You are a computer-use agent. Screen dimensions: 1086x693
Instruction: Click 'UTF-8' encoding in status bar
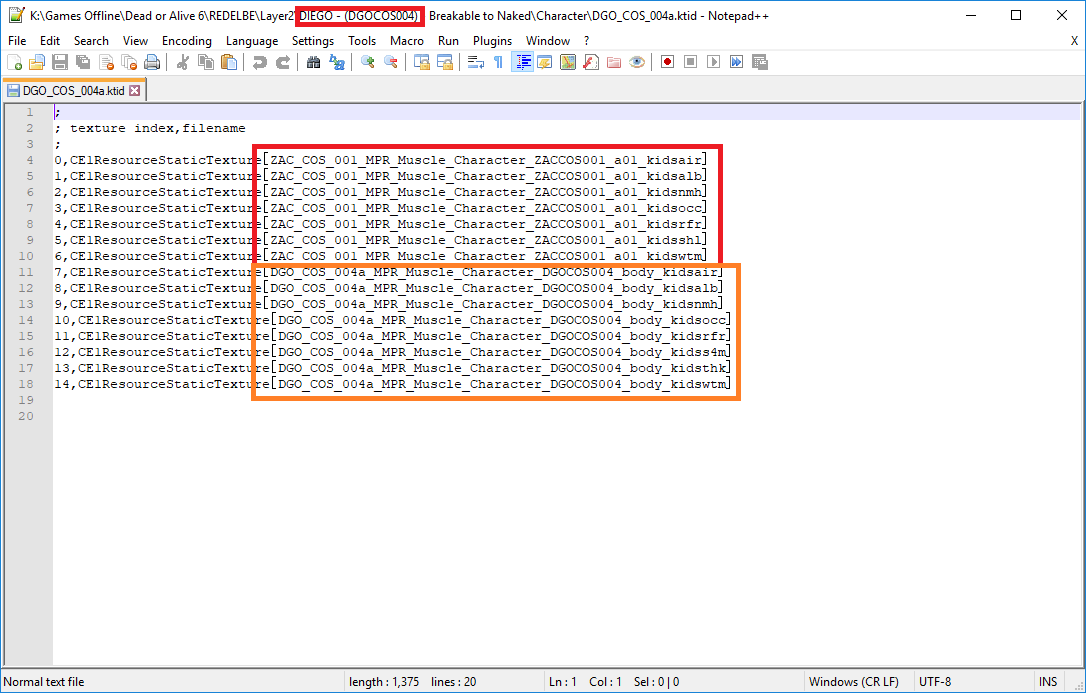(935, 682)
